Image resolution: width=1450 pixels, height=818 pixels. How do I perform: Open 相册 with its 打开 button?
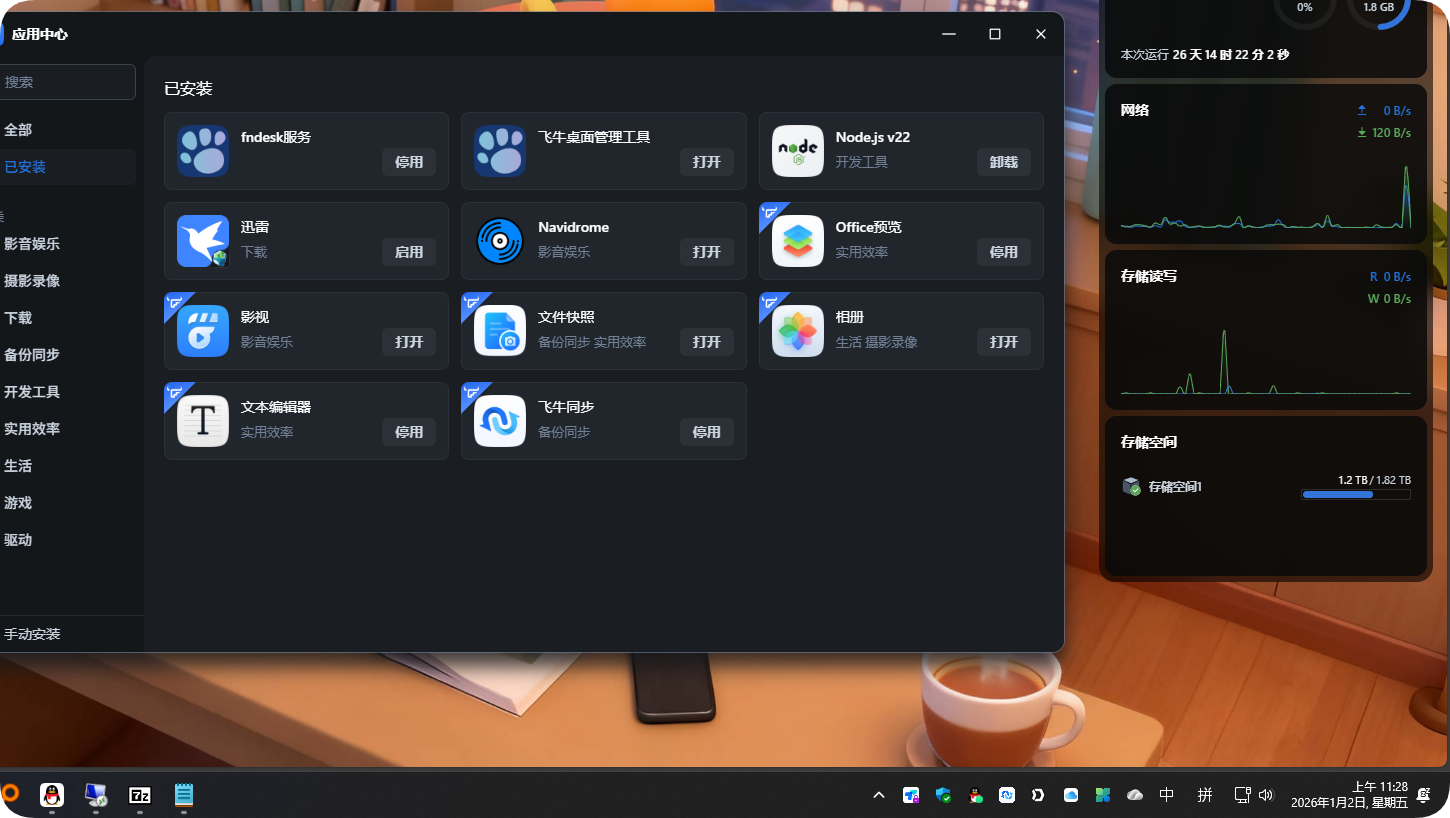[1004, 342]
